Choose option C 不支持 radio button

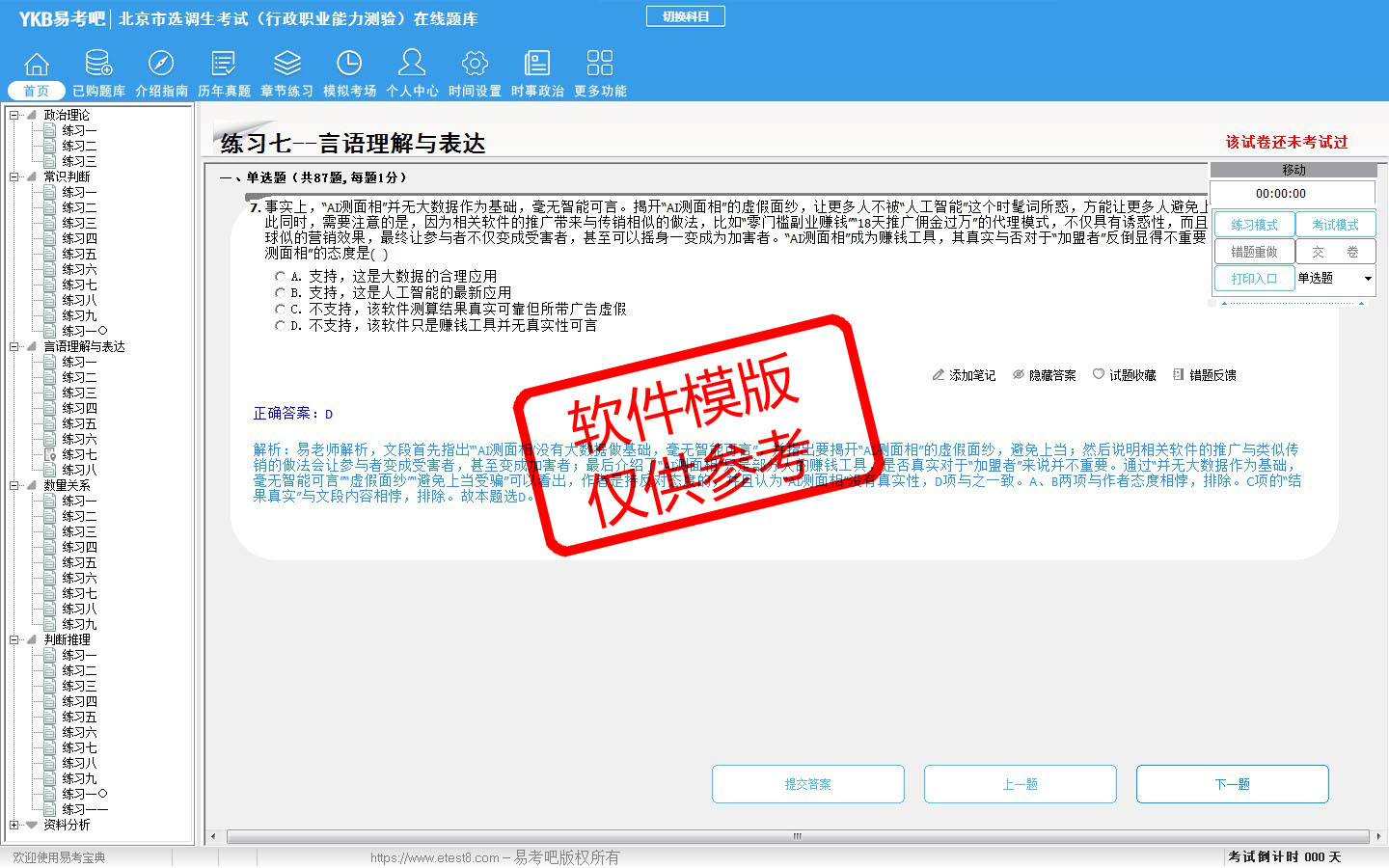281,310
